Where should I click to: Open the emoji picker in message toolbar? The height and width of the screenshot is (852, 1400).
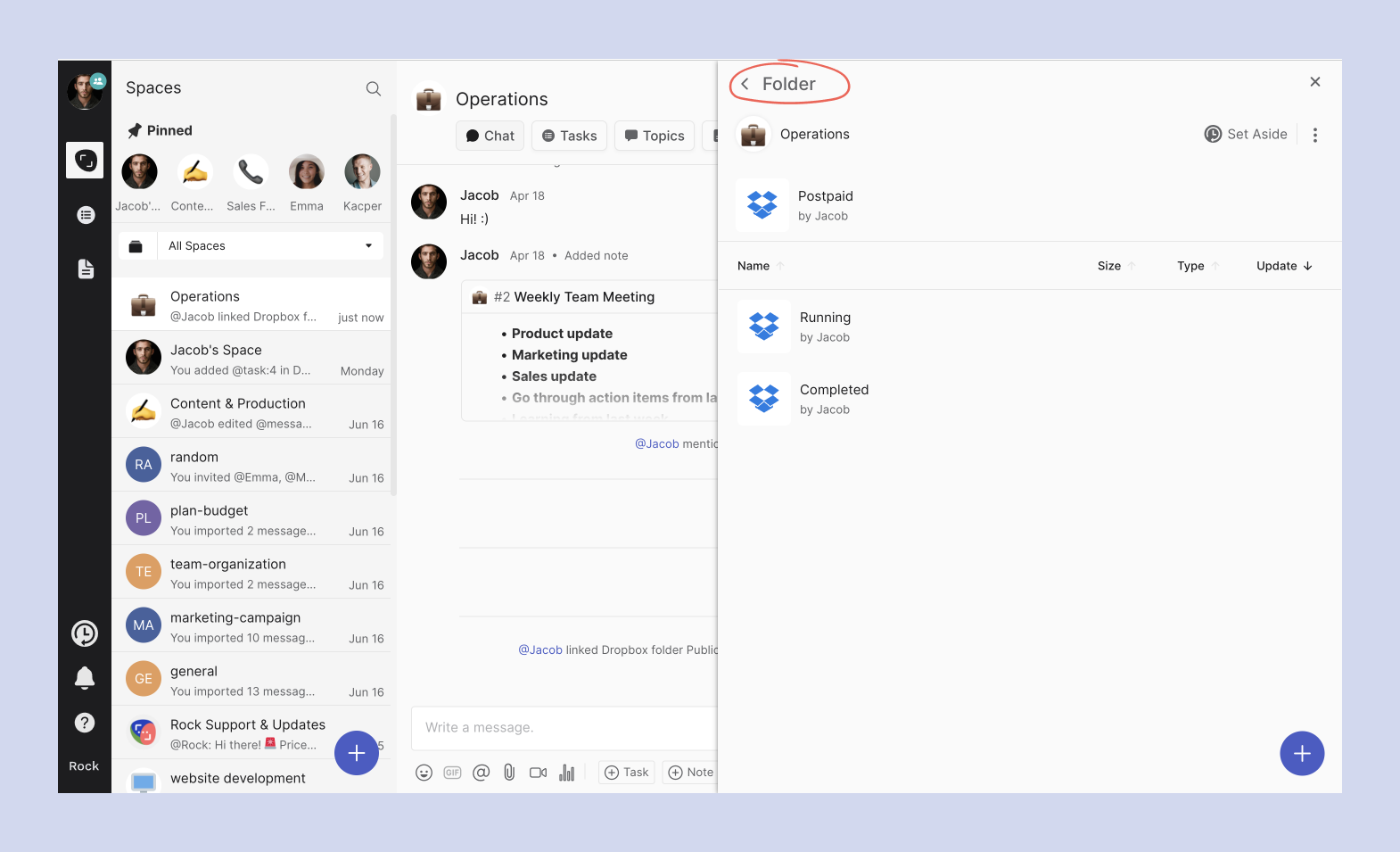424,773
